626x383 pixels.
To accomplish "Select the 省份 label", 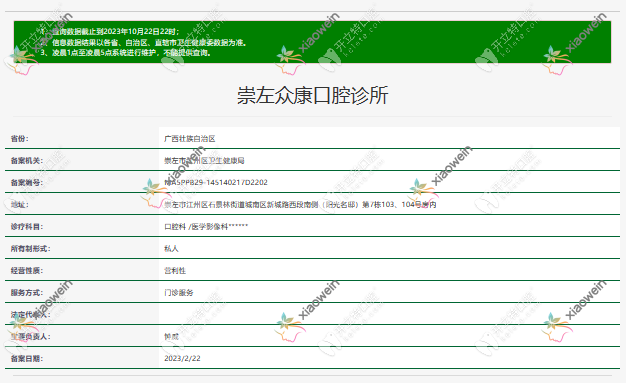I will 20,139.
